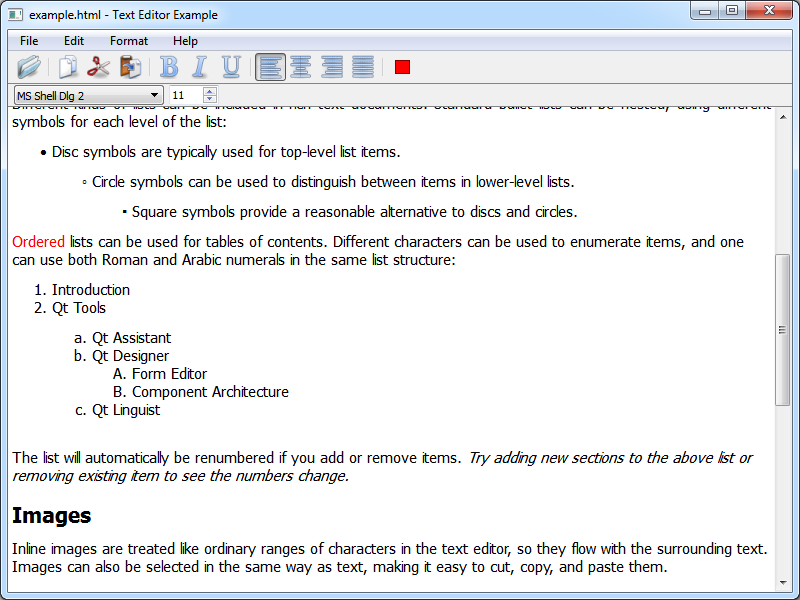
Task: Click the line starting 'Disc symbols are typically'
Action: [226, 152]
